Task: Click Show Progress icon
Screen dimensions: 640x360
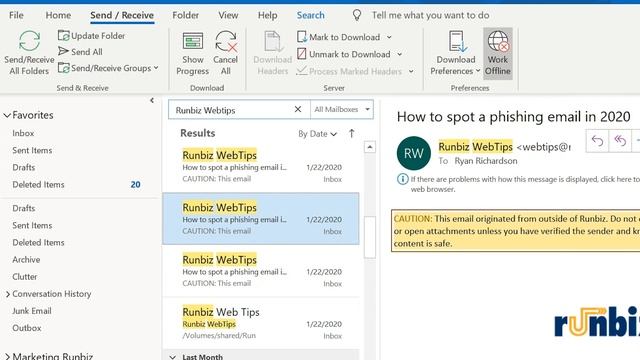Action: click(x=193, y=42)
